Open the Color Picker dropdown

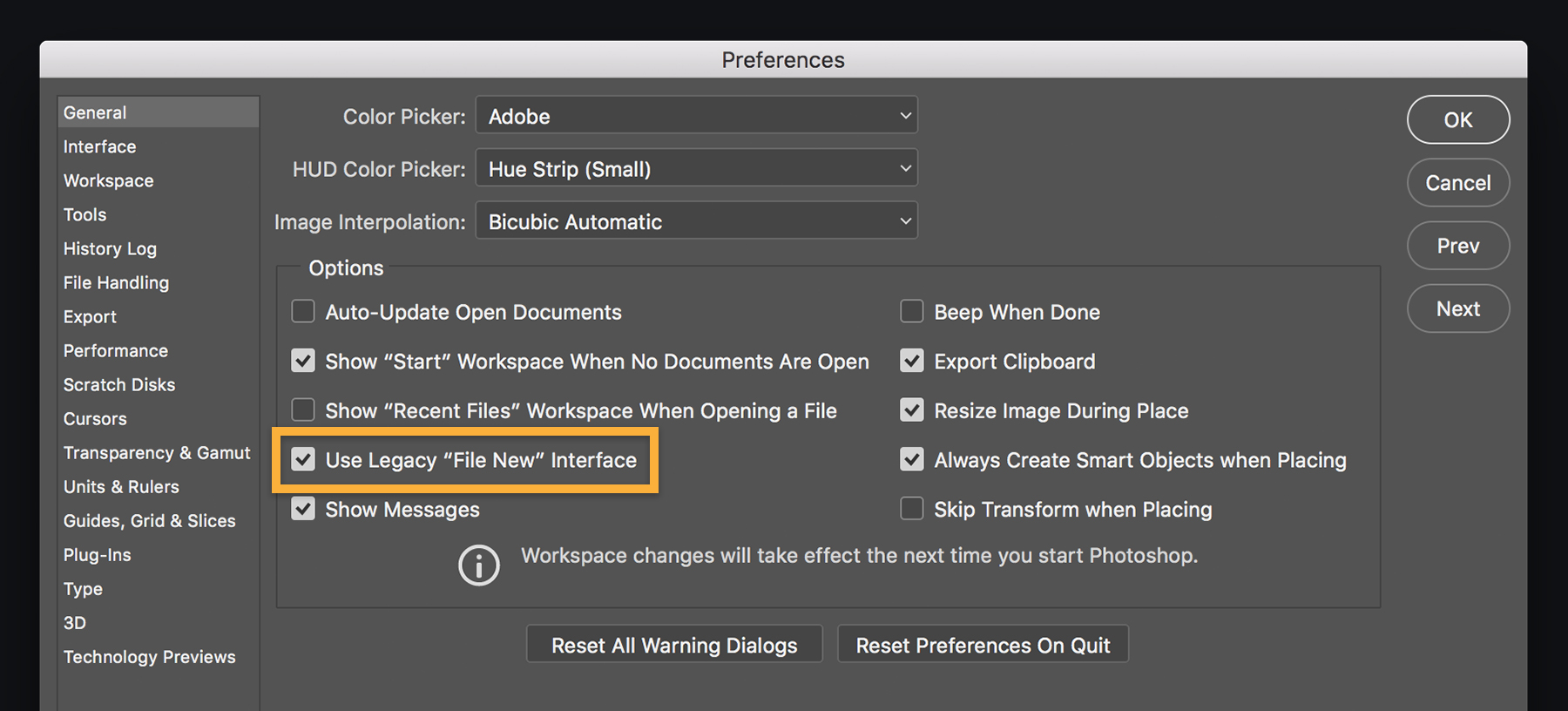click(696, 116)
